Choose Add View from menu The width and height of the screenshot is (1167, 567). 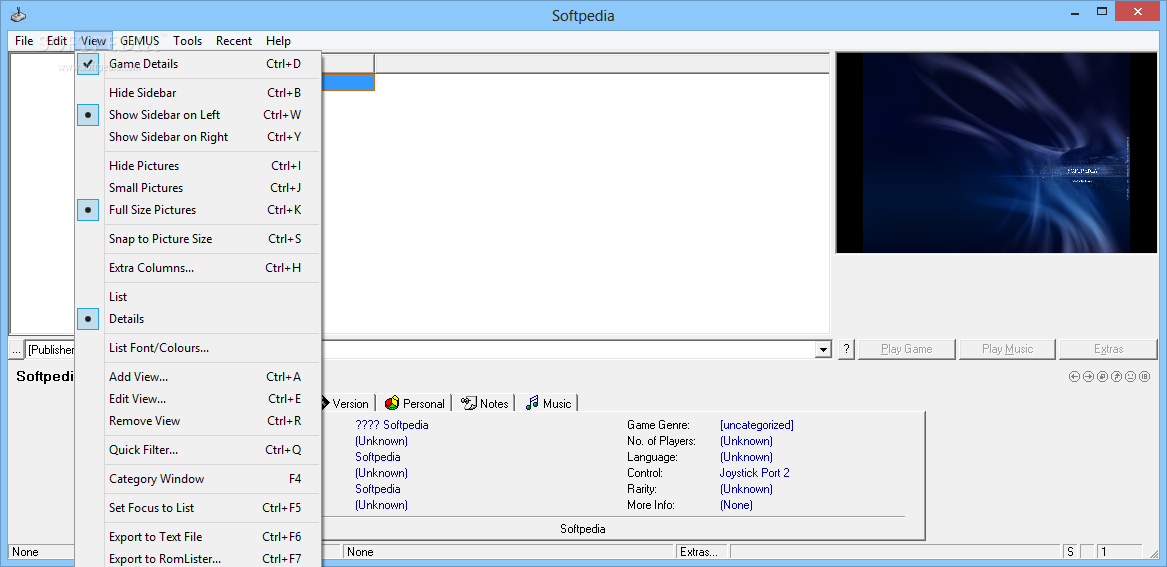tap(199, 377)
